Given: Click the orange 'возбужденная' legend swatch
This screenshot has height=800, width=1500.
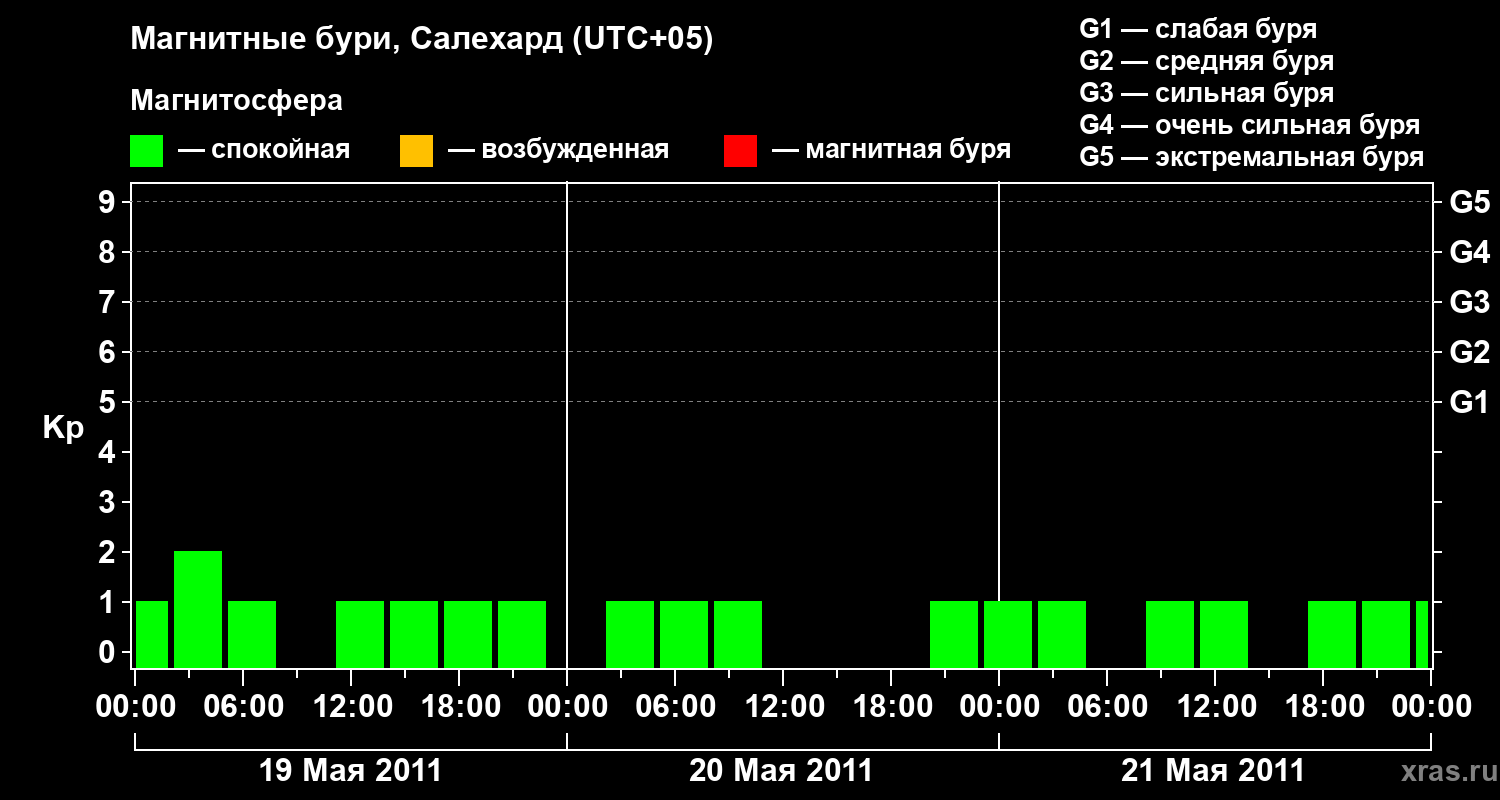Looking at the screenshot, I should click(416, 151).
